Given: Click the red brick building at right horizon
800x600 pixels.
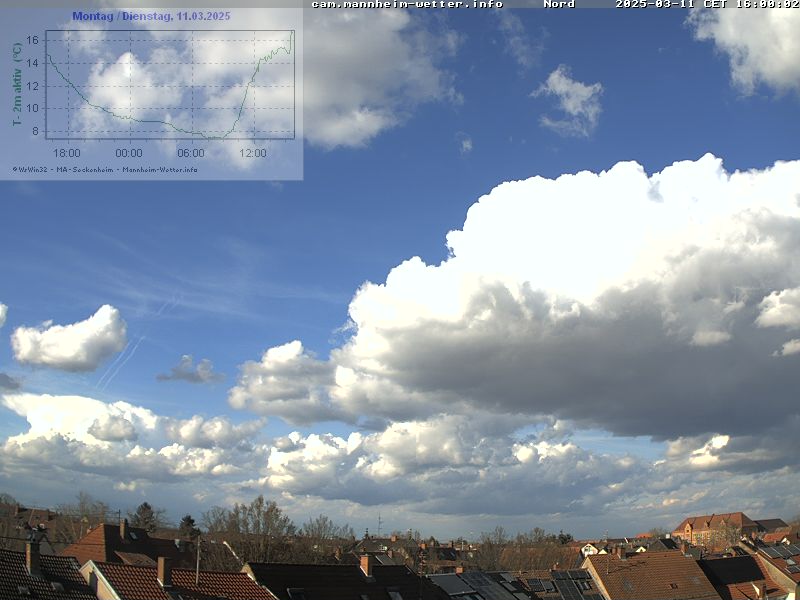Looking at the screenshot, I should point(714,527).
